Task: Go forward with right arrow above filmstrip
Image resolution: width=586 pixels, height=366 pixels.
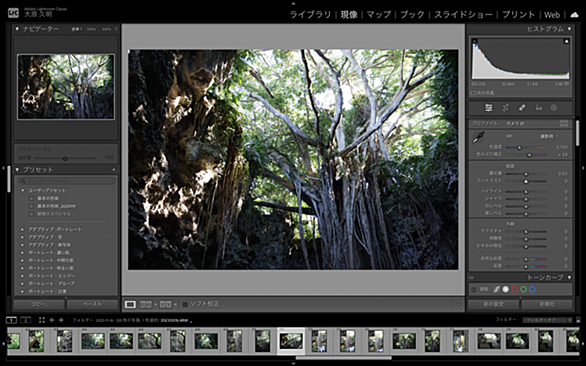Action: point(61,320)
